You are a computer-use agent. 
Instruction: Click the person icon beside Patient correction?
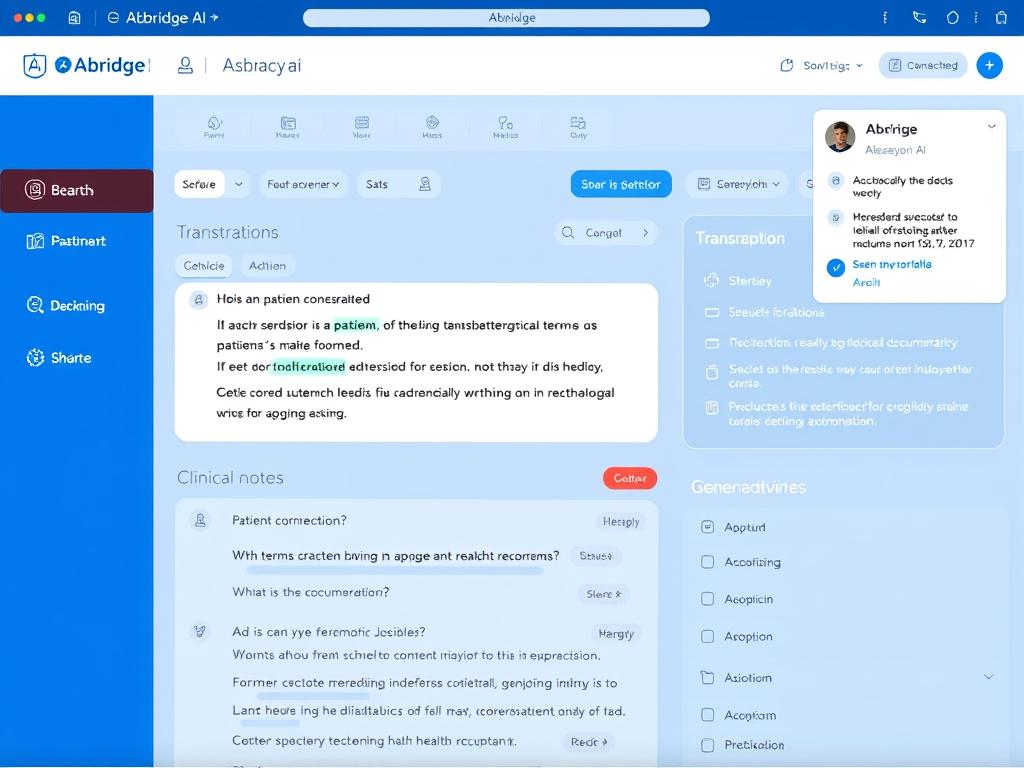coord(200,520)
